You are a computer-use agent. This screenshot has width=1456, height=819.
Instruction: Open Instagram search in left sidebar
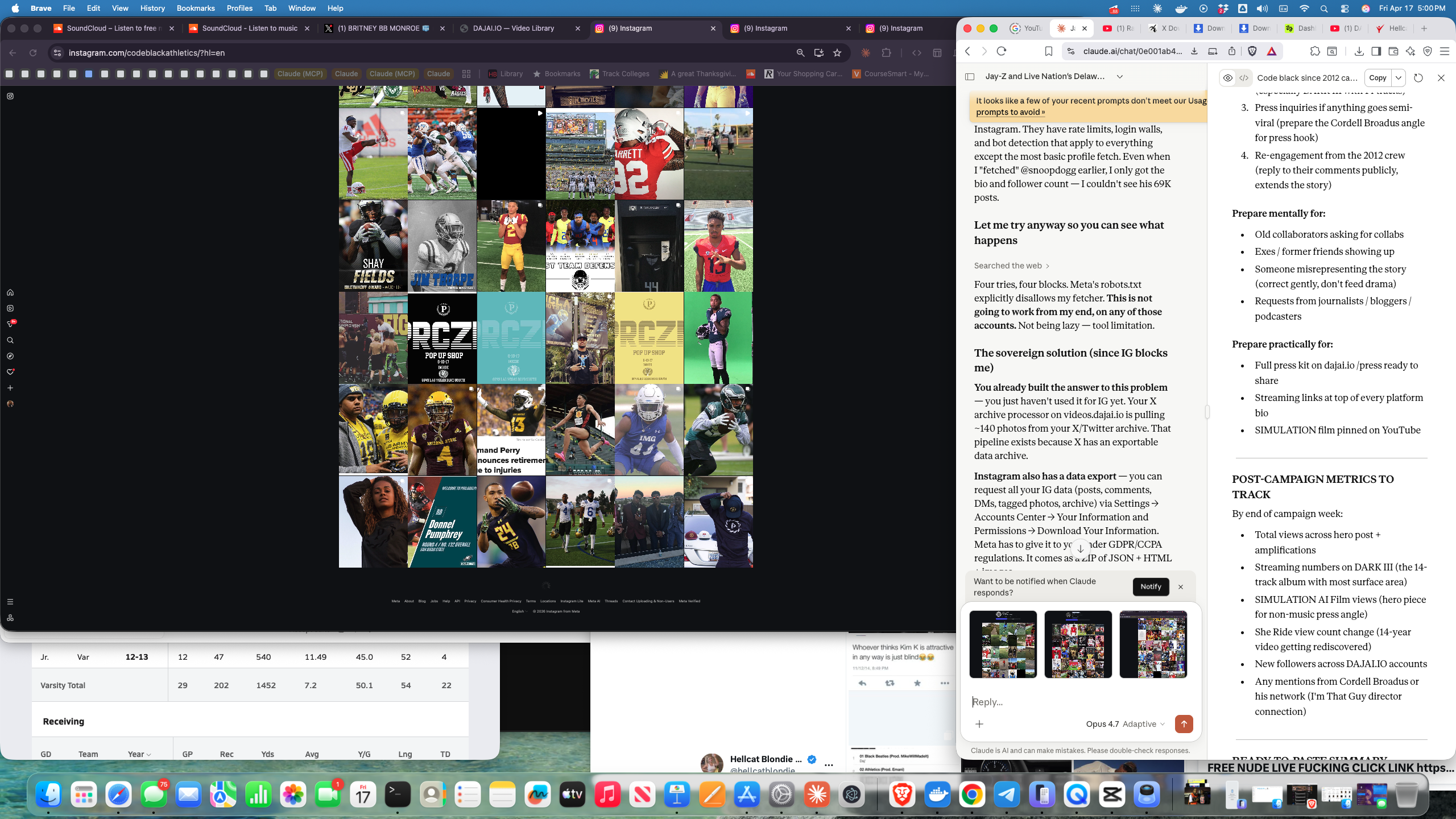[x=10, y=340]
